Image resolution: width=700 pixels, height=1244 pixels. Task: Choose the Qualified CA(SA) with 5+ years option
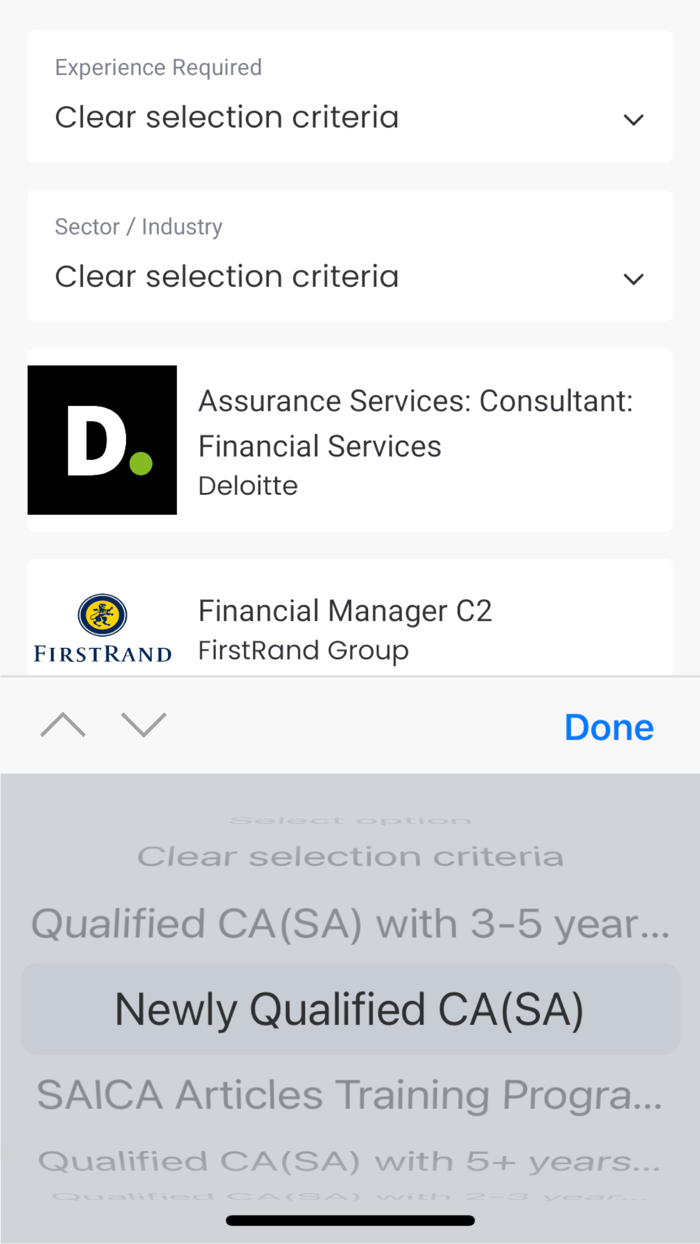[x=349, y=1160]
